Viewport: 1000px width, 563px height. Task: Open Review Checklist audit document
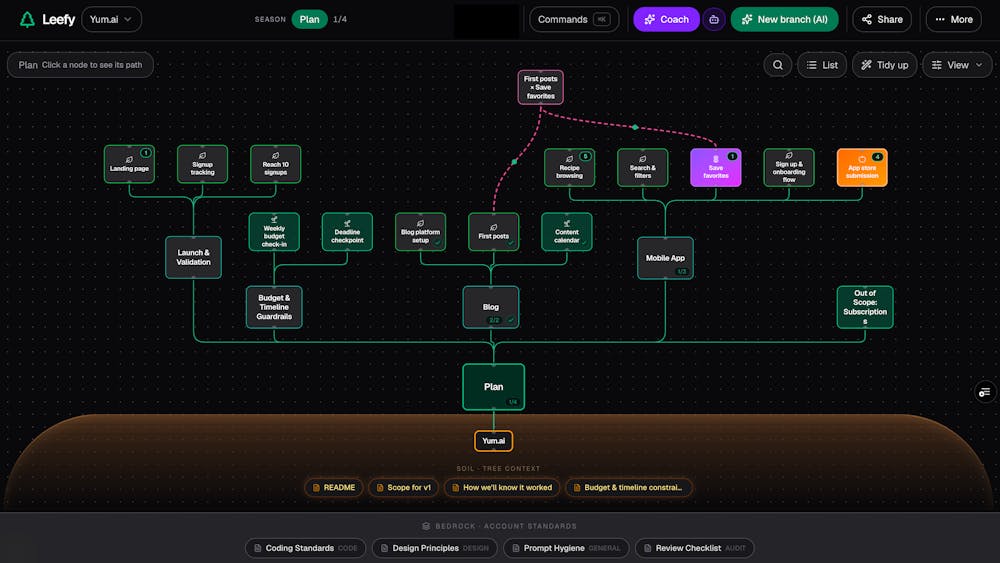tap(695, 548)
